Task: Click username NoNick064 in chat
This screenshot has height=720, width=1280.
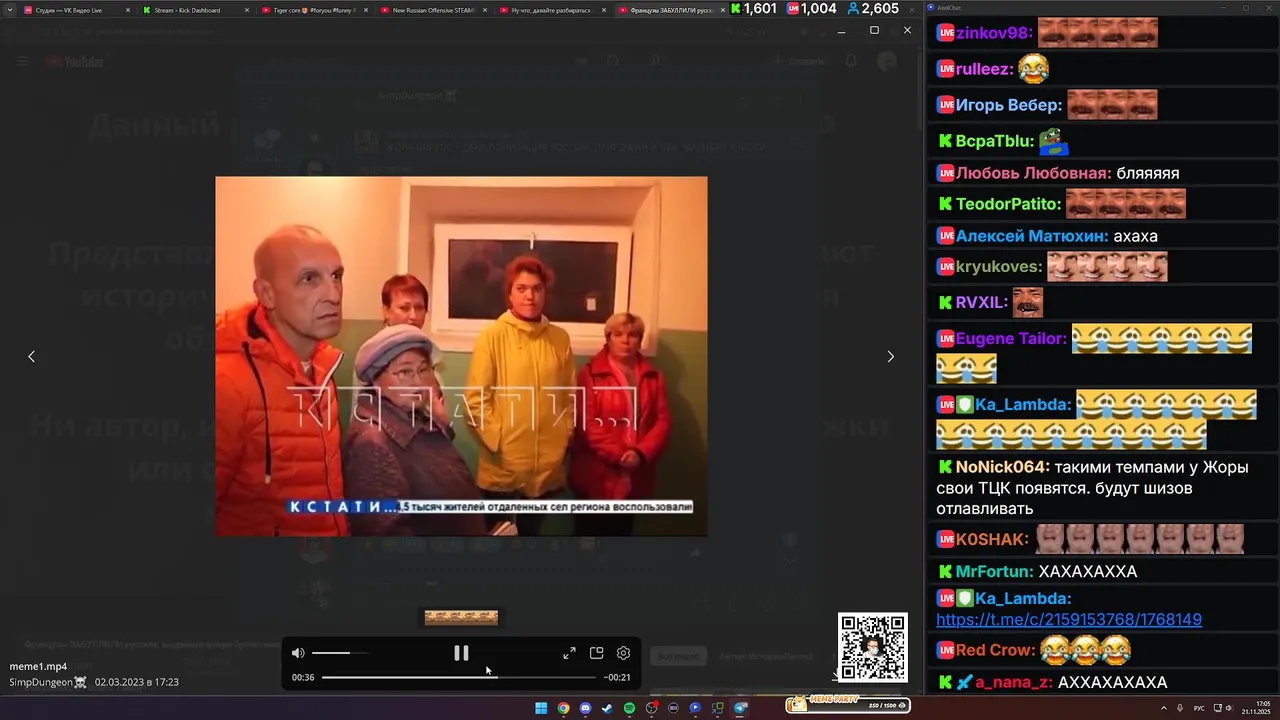Action: pyautogui.click(x=1001, y=467)
